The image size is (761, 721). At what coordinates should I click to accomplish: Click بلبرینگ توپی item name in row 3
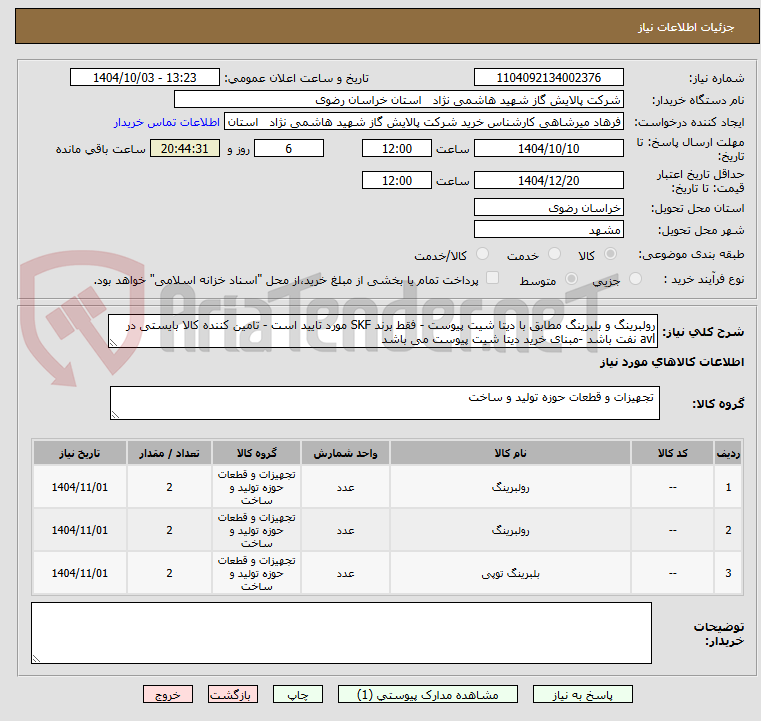(510, 574)
